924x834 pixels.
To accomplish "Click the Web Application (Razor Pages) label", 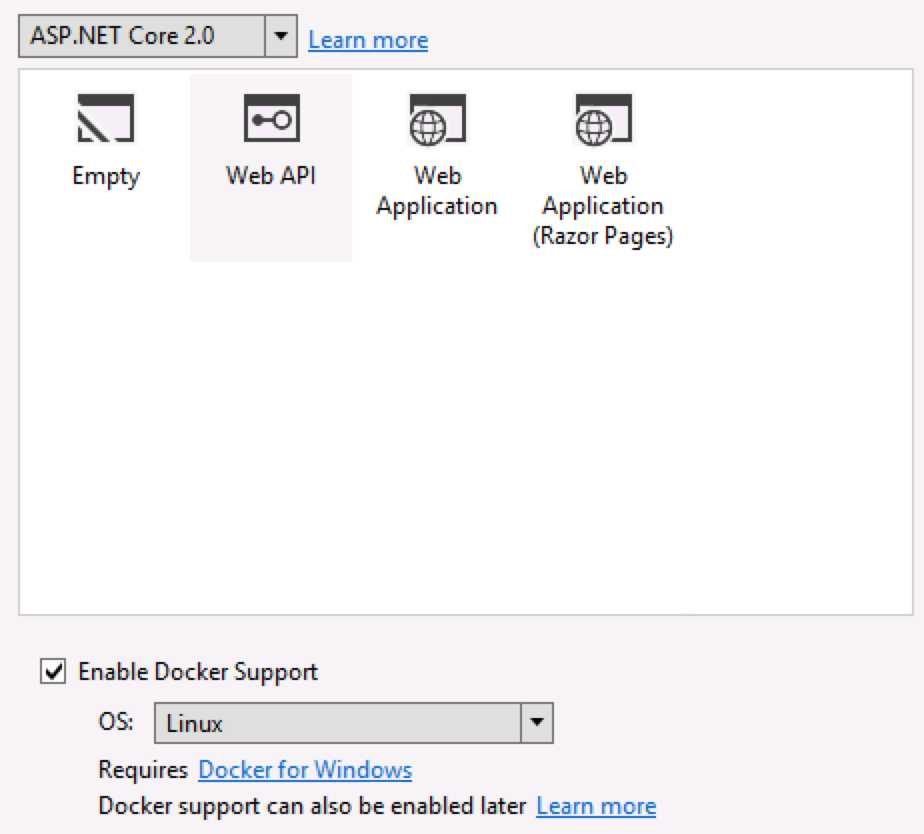I will click(603, 206).
